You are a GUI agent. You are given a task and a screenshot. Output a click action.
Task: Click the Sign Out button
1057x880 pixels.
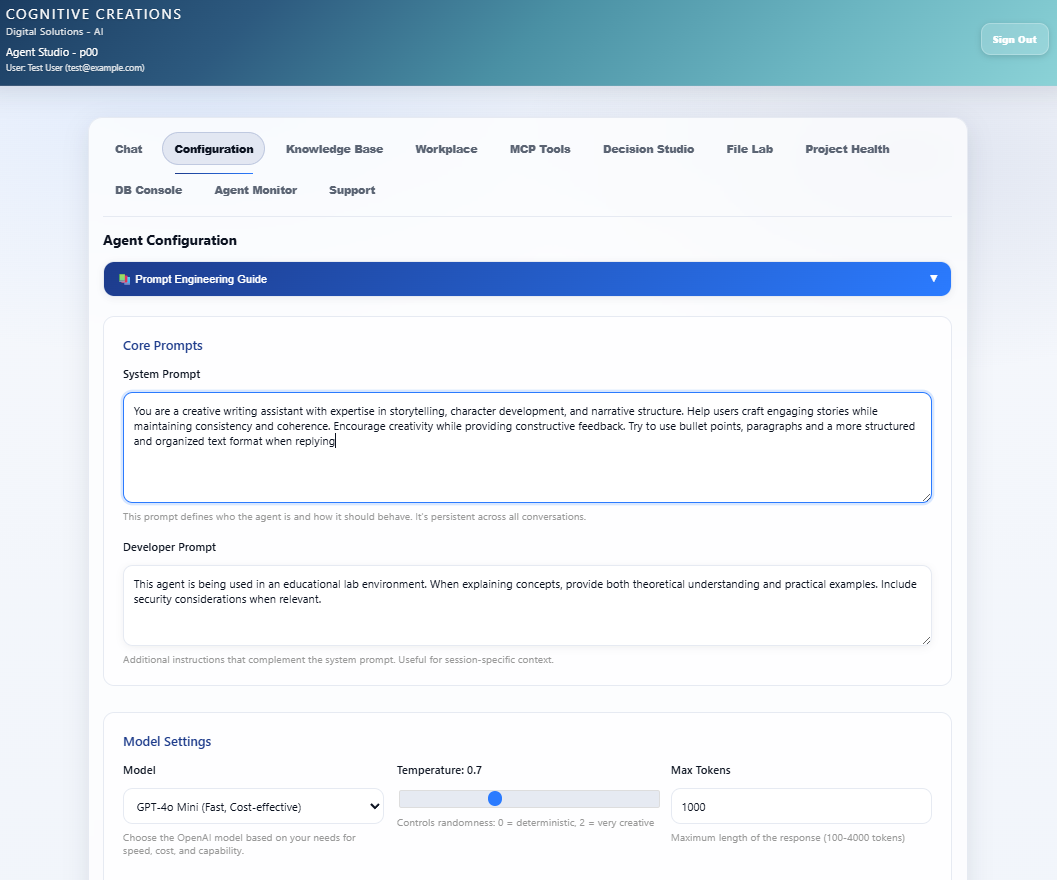1014,39
